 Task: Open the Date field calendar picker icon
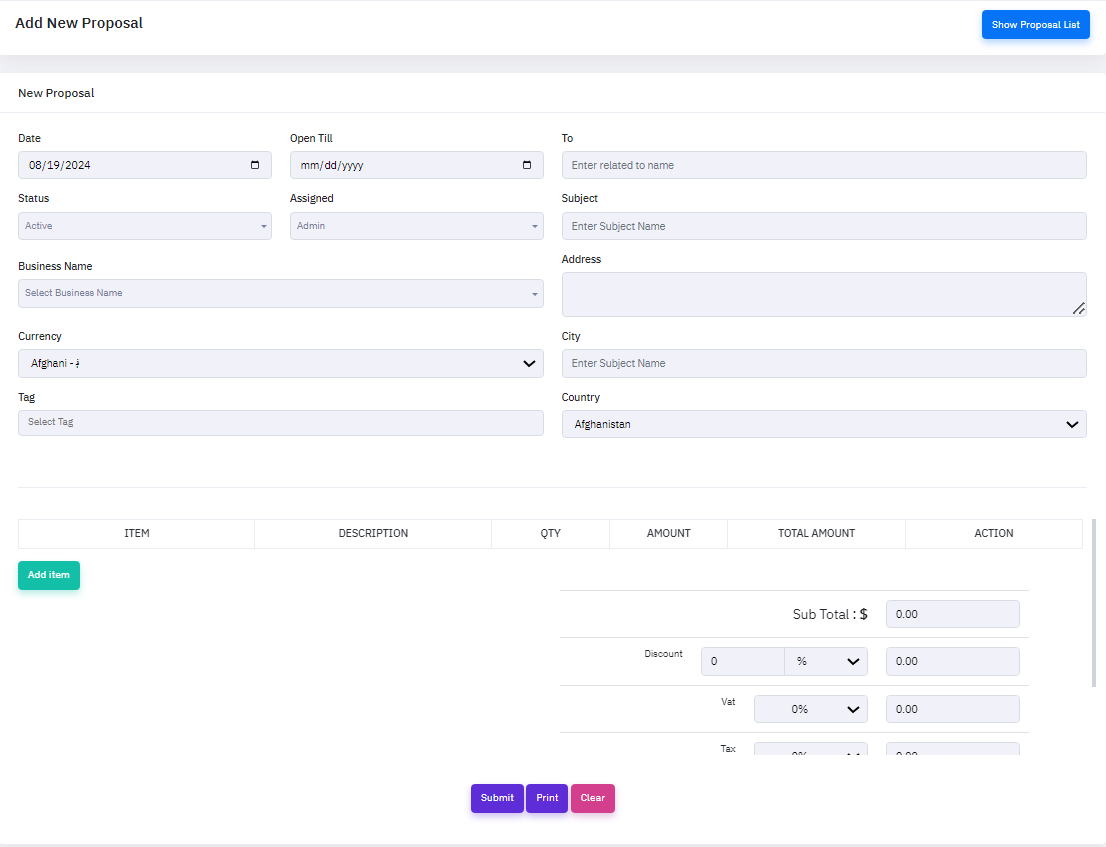[x=255, y=165]
